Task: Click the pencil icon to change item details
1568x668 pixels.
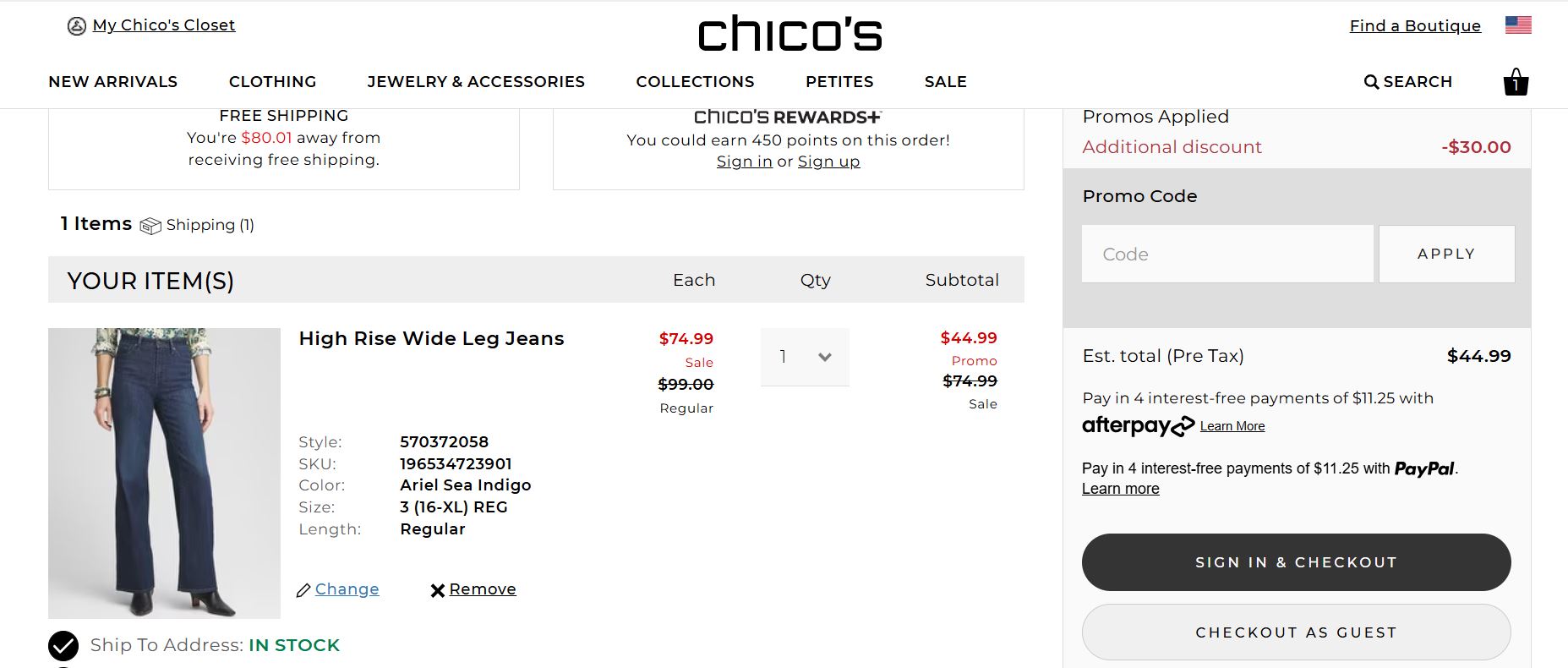Action: 303,589
